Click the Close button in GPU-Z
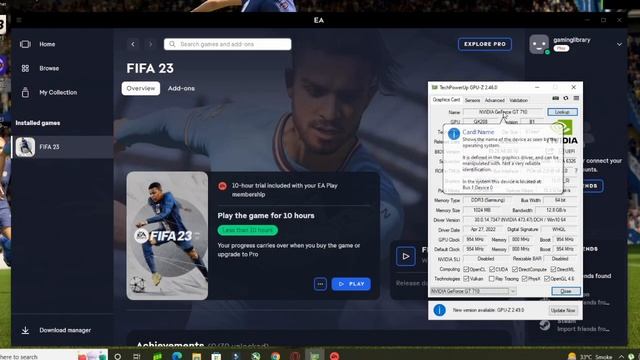Screen dimensions: 640x360 566,291
